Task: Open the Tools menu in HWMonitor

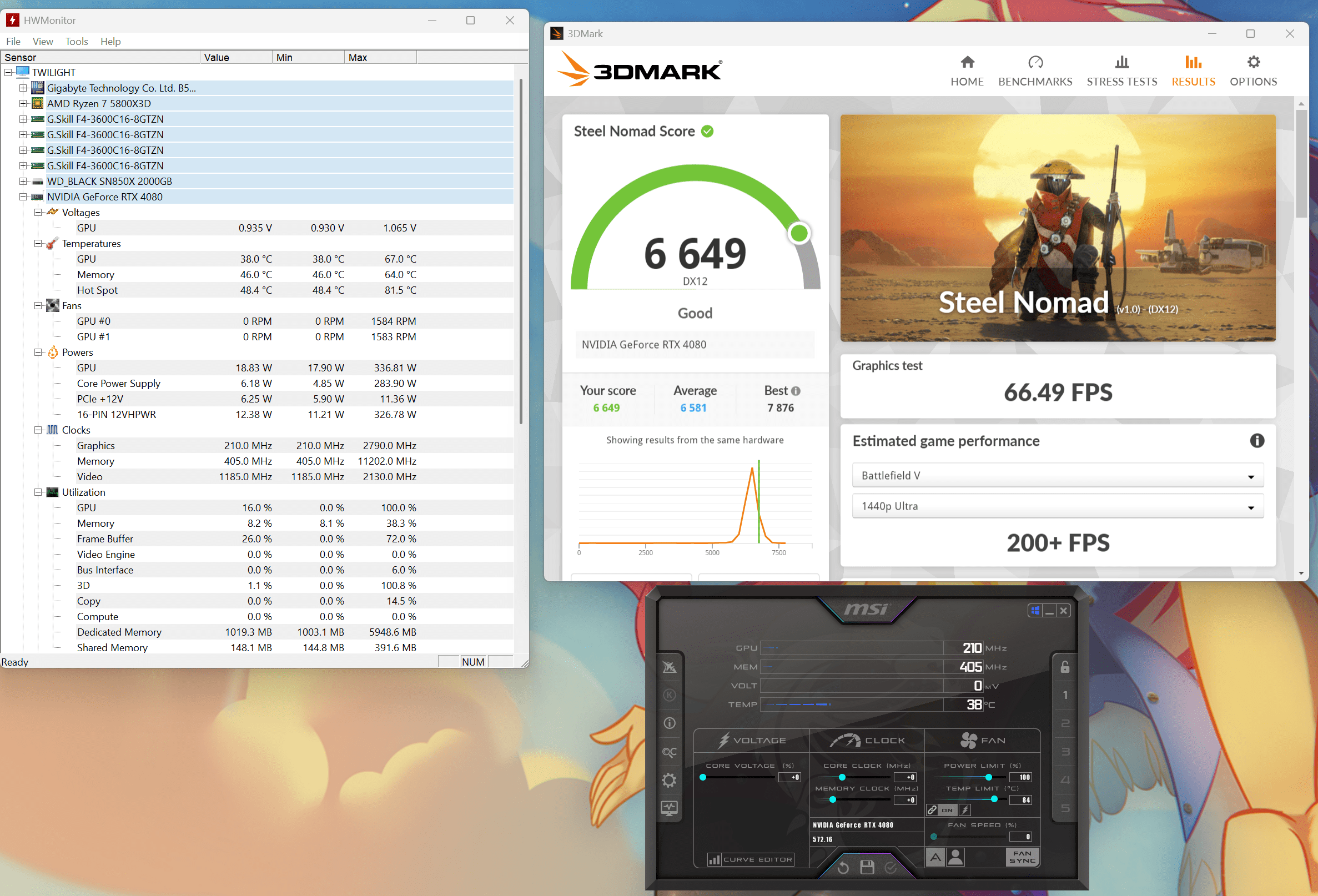Action: [76, 42]
